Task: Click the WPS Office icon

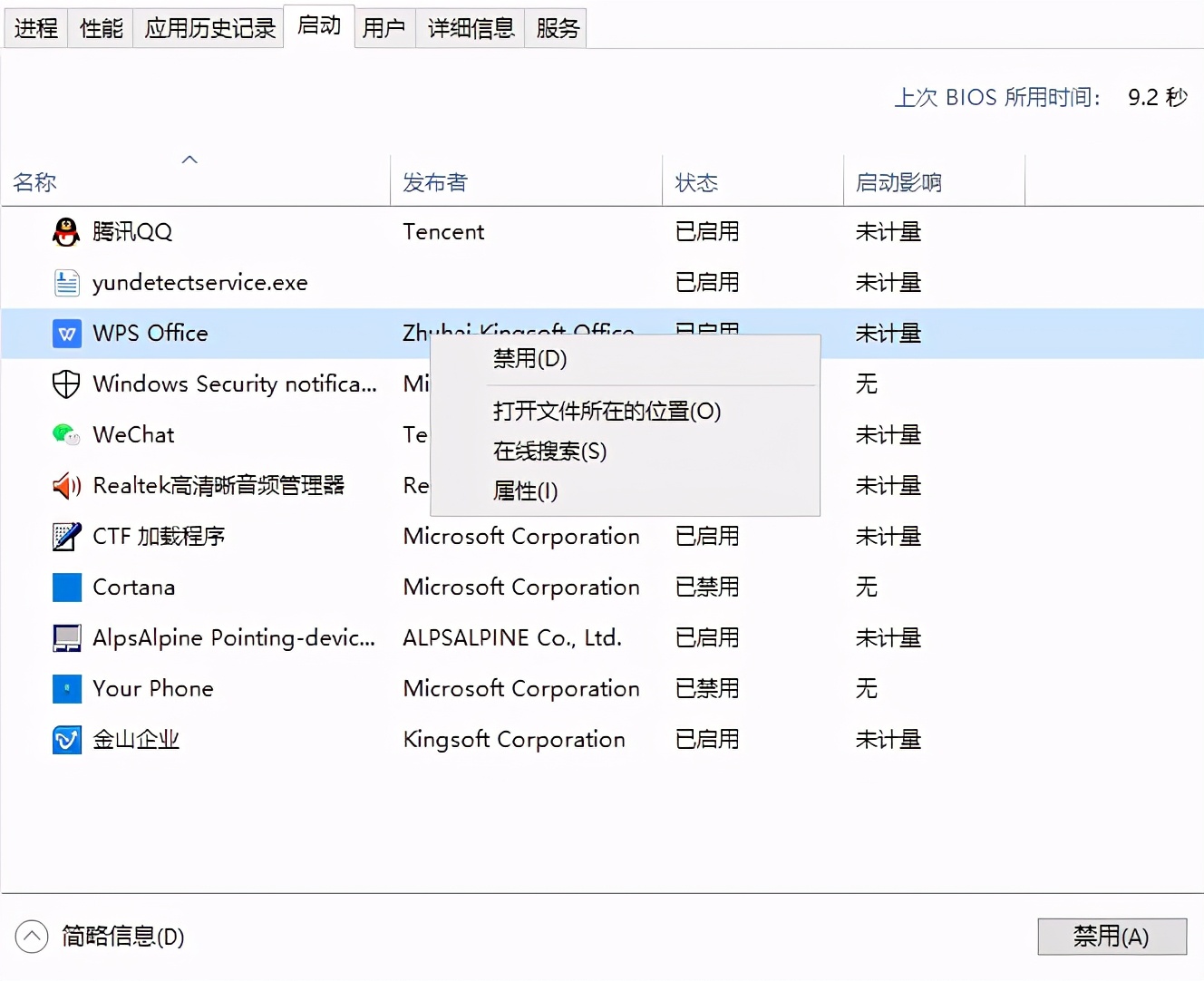Action: pos(66,334)
